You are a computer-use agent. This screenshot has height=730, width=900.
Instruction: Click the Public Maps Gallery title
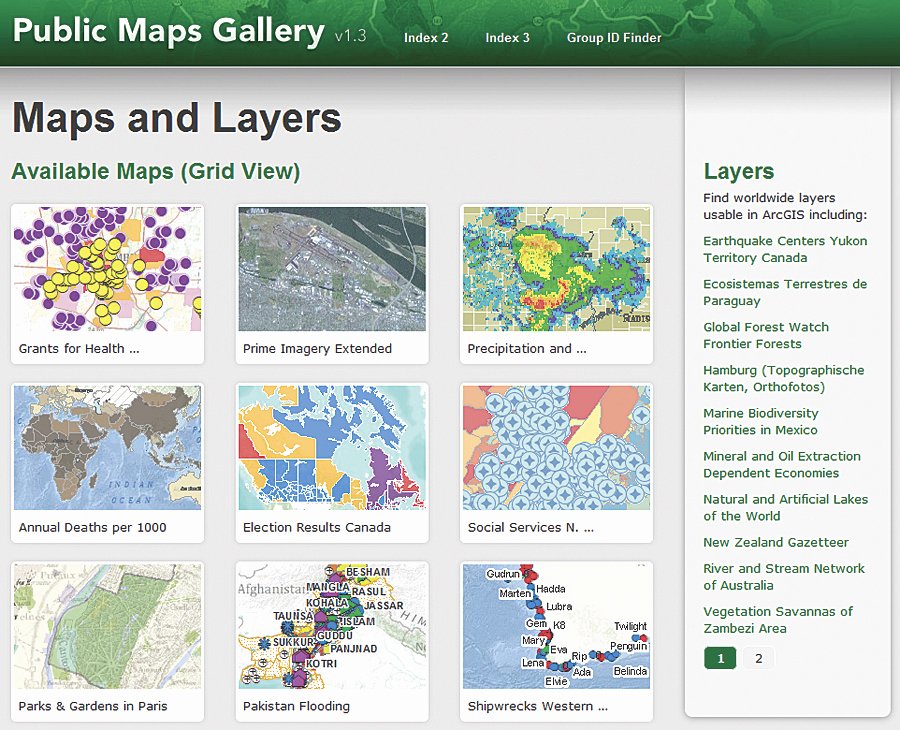pyautogui.click(x=169, y=31)
